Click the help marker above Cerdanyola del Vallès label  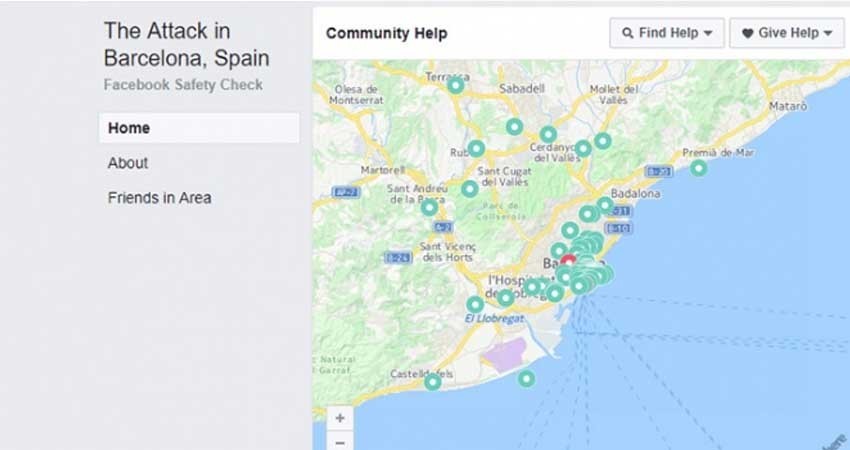[x=548, y=134]
